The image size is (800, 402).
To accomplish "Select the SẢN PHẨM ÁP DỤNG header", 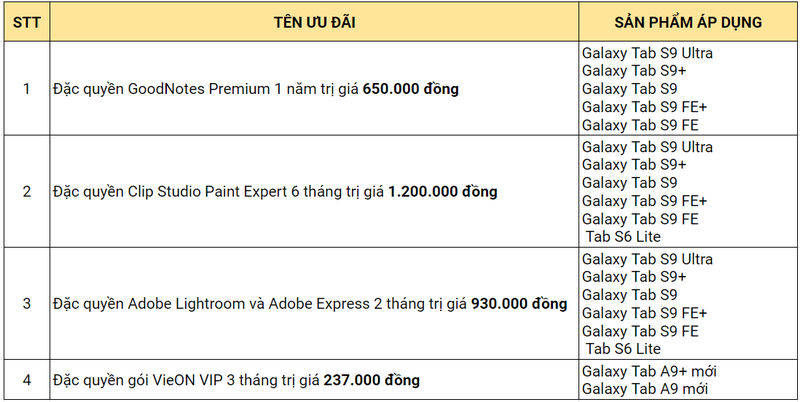I will pyautogui.click(x=688, y=22).
